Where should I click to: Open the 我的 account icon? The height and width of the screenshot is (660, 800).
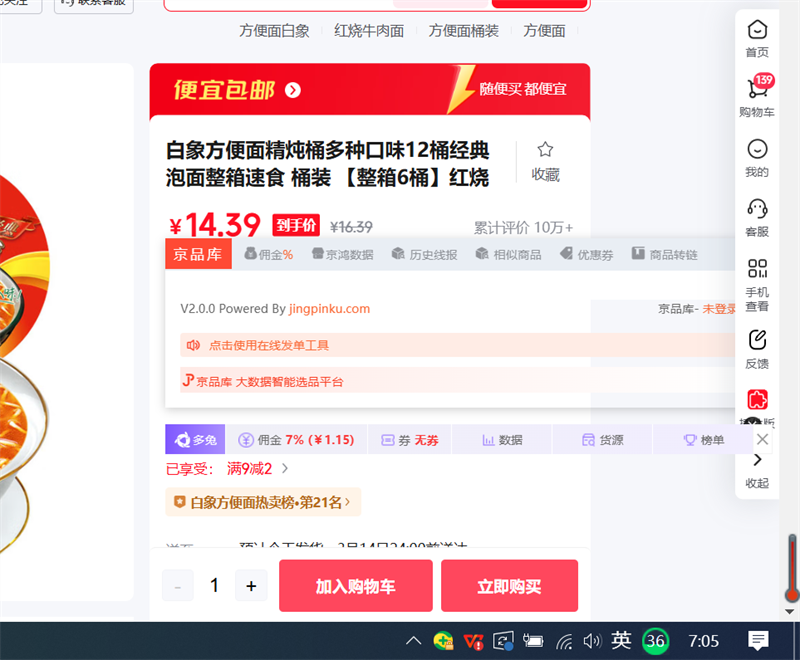[x=757, y=150]
